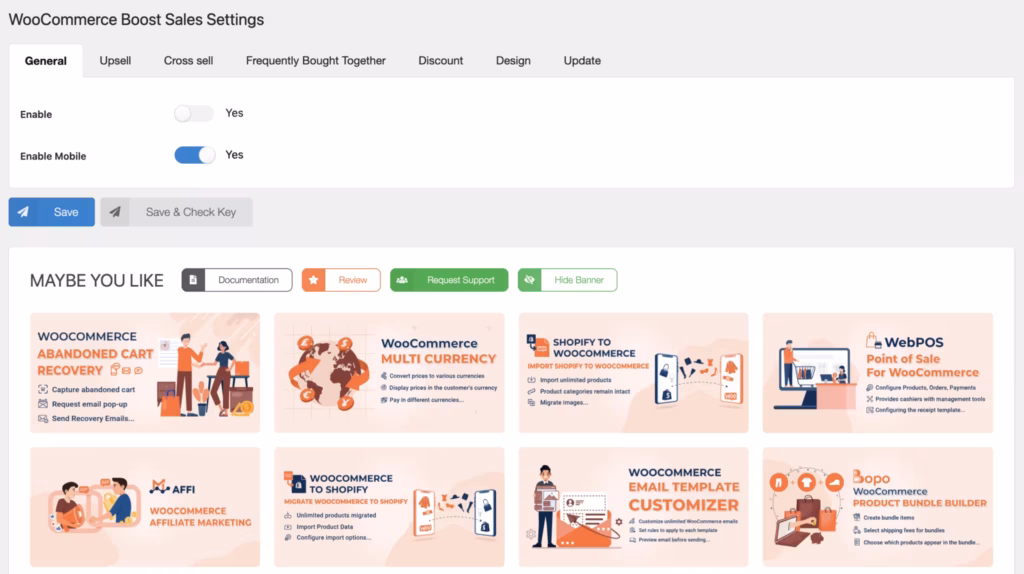This screenshot has height=574, width=1024.
Task: Open the Documentation link
Action: coord(237,280)
